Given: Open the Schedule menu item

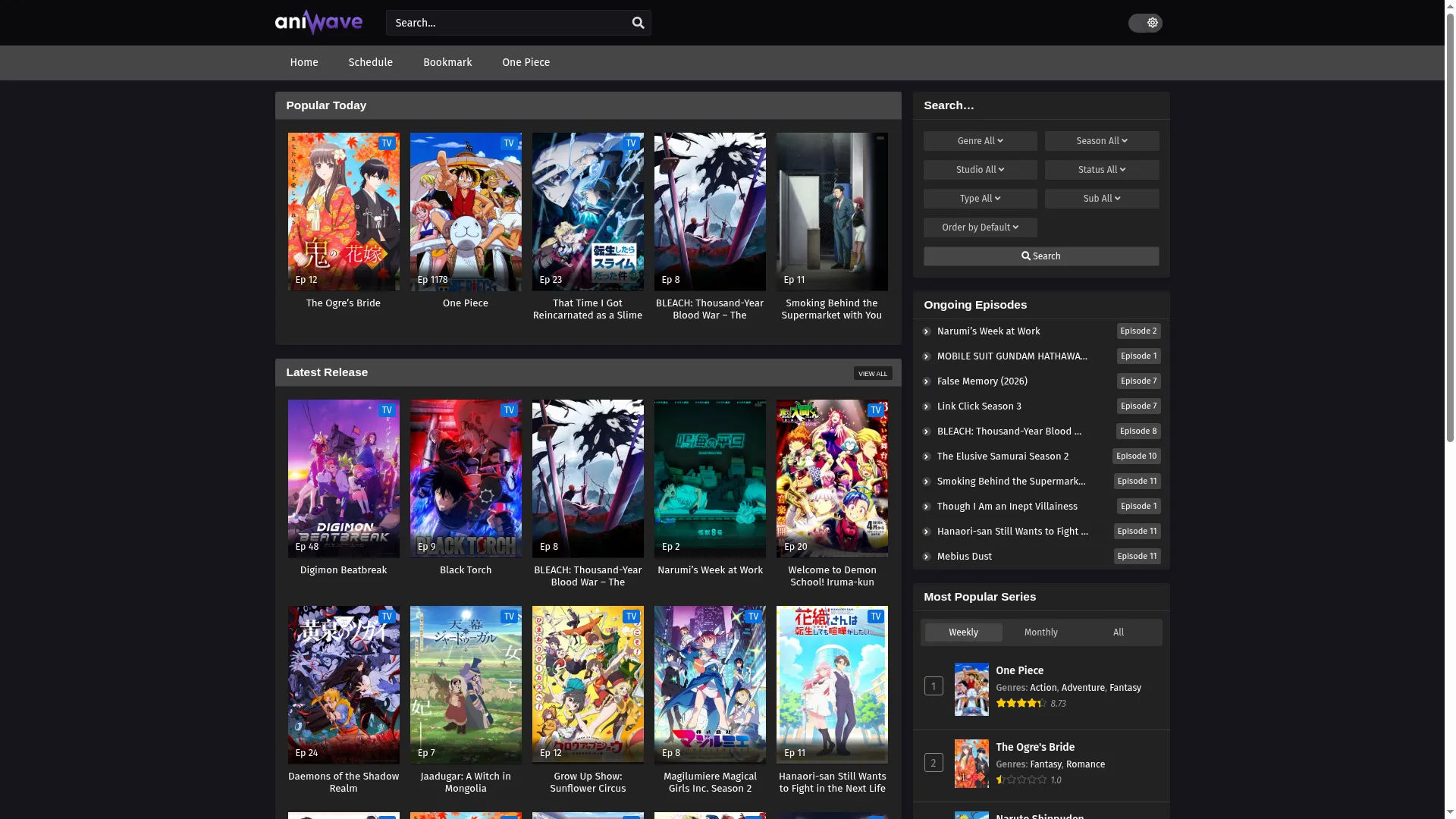Looking at the screenshot, I should pyautogui.click(x=371, y=62).
